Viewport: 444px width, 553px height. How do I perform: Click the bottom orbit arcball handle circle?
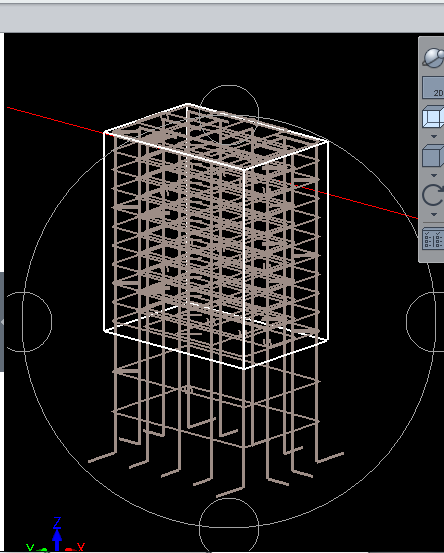pyautogui.click(x=229, y=525)
